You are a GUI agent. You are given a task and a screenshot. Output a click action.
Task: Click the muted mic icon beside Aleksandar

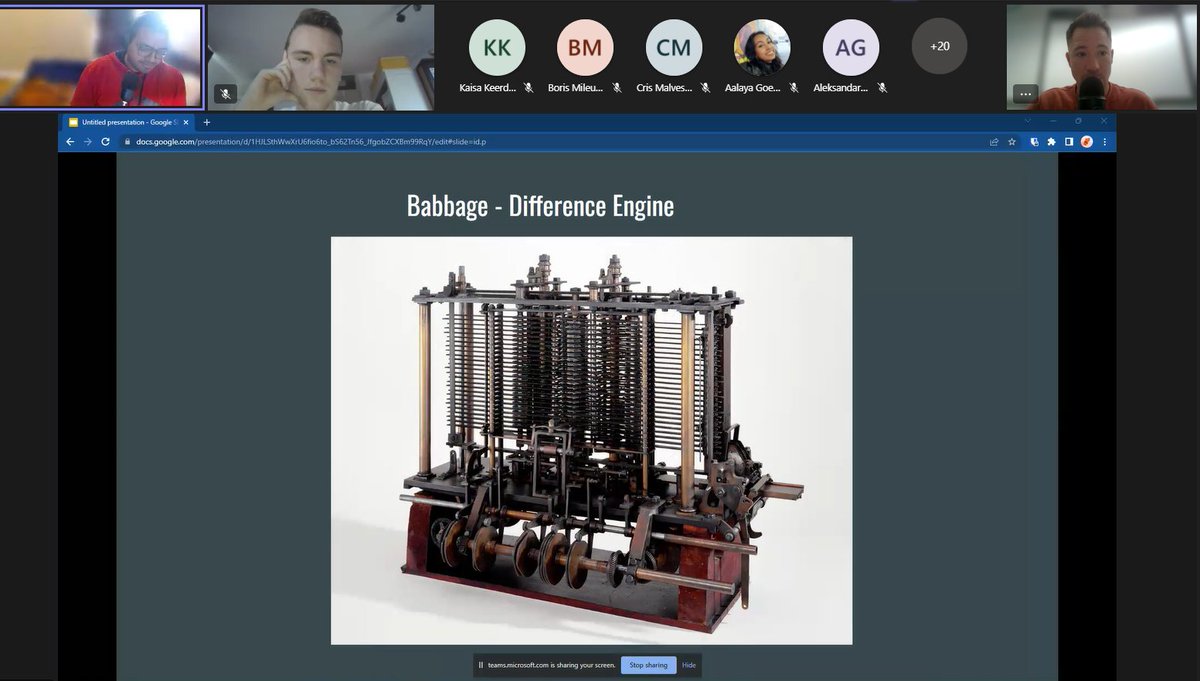(882, 88)
